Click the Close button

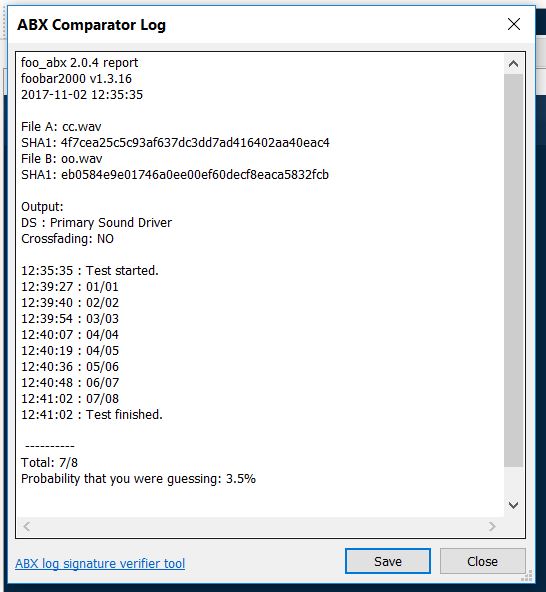pyautogui.click(x=482, y=561)
